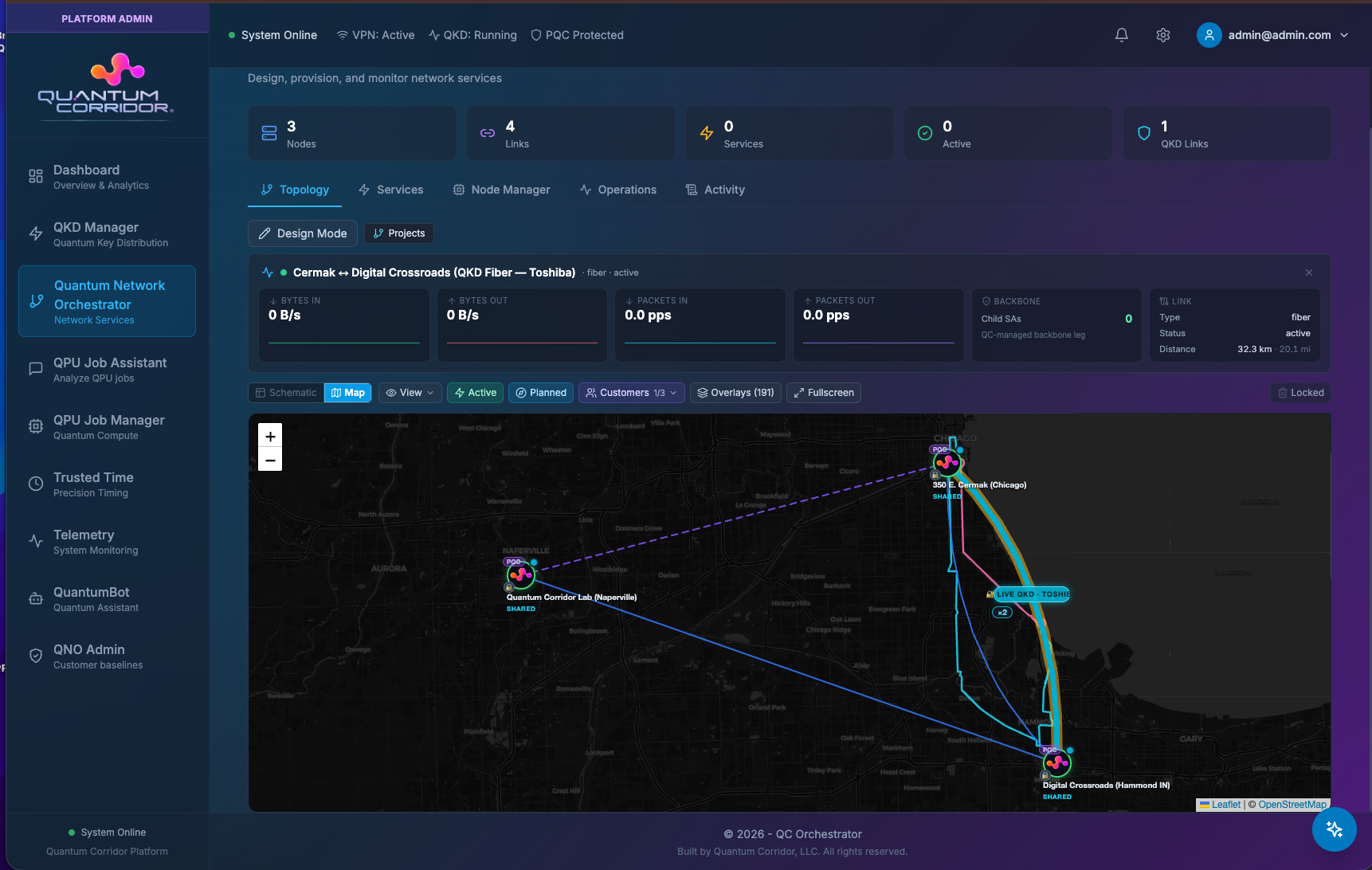This screenshot has height=870, width=1372.
Task: Open Quantum Network Orchestrator in sidebar
Action: pos(107,301)
